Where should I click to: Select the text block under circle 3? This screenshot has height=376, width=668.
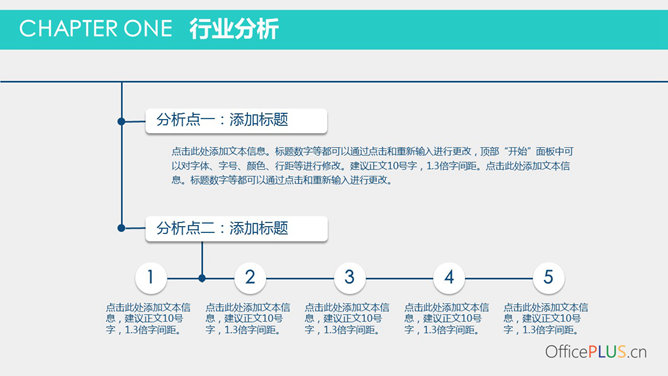click(x=347, y=319)
